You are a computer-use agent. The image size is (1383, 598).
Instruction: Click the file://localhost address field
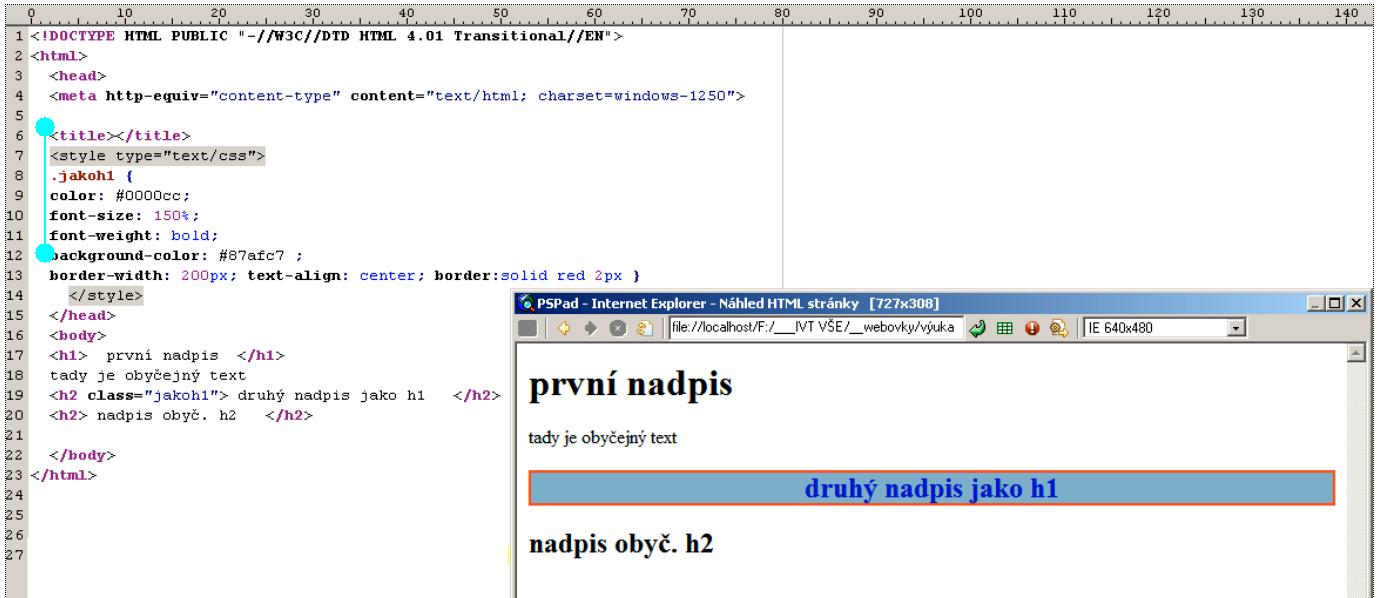tap(814, 327)
